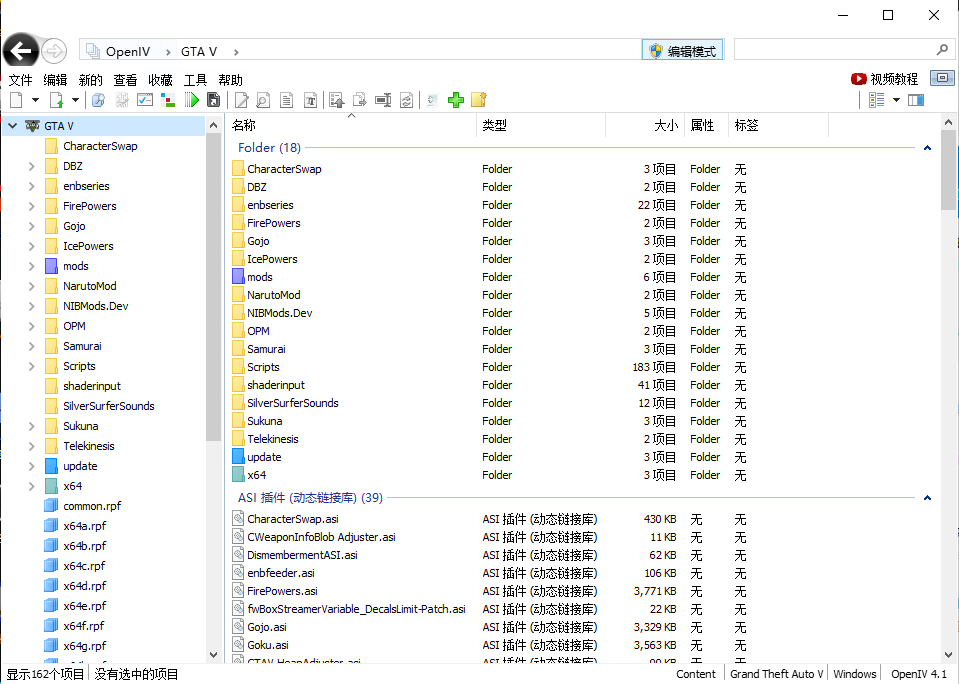
Task: Open the 新的 menu
Action: [91, 80]
